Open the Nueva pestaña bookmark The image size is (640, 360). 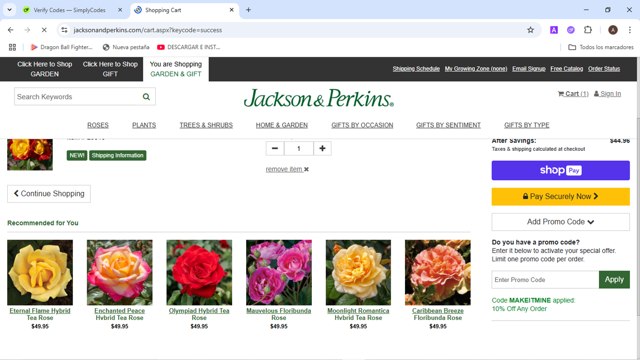126,47
